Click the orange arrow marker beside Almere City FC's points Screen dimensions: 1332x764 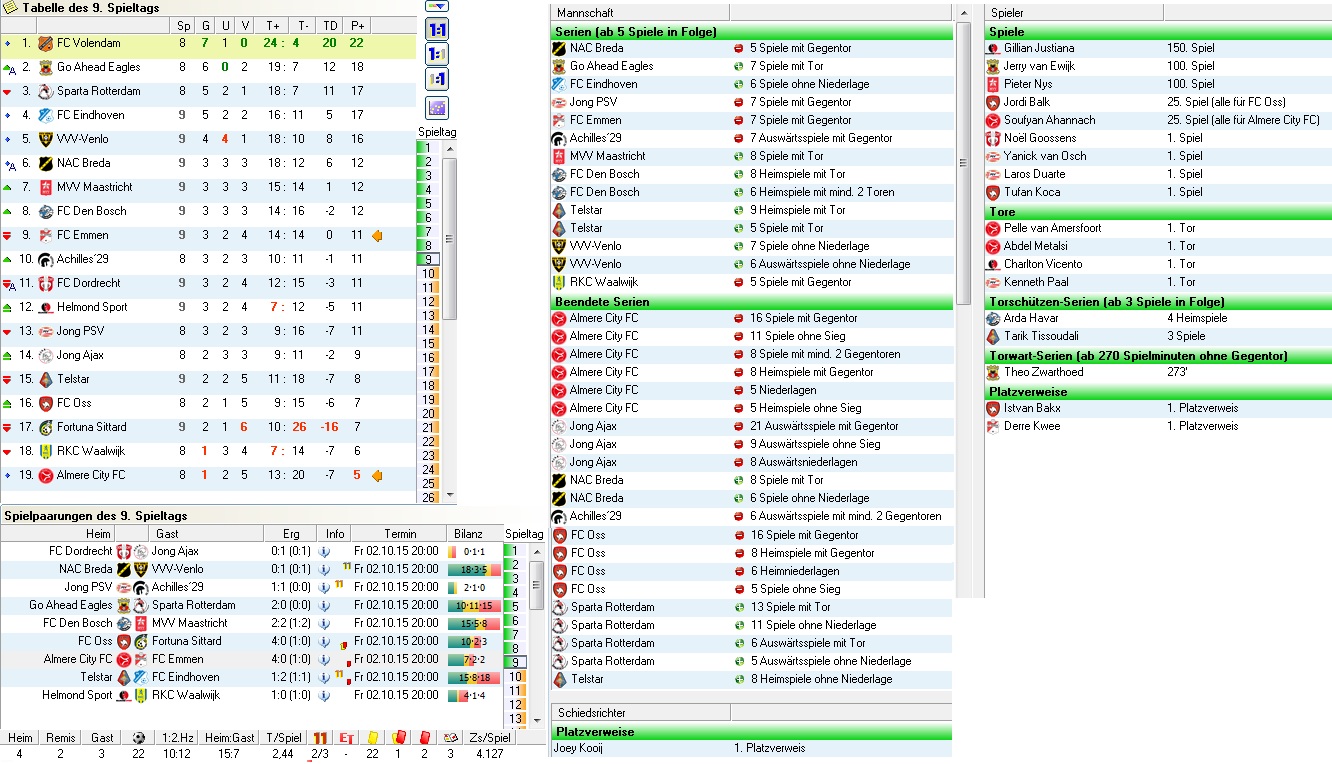[377, 475]
